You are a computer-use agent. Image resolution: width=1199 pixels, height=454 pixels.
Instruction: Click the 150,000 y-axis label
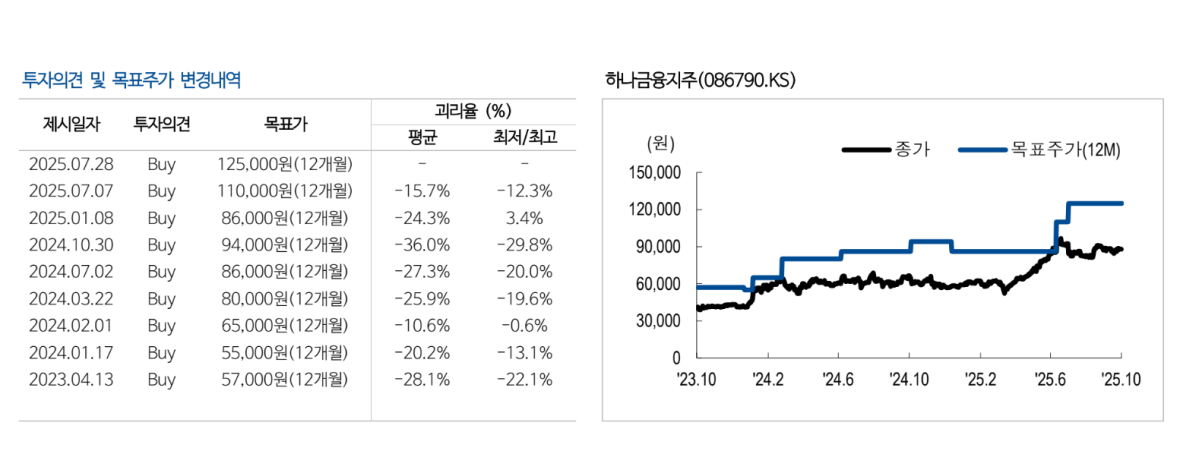click(656, 173)
